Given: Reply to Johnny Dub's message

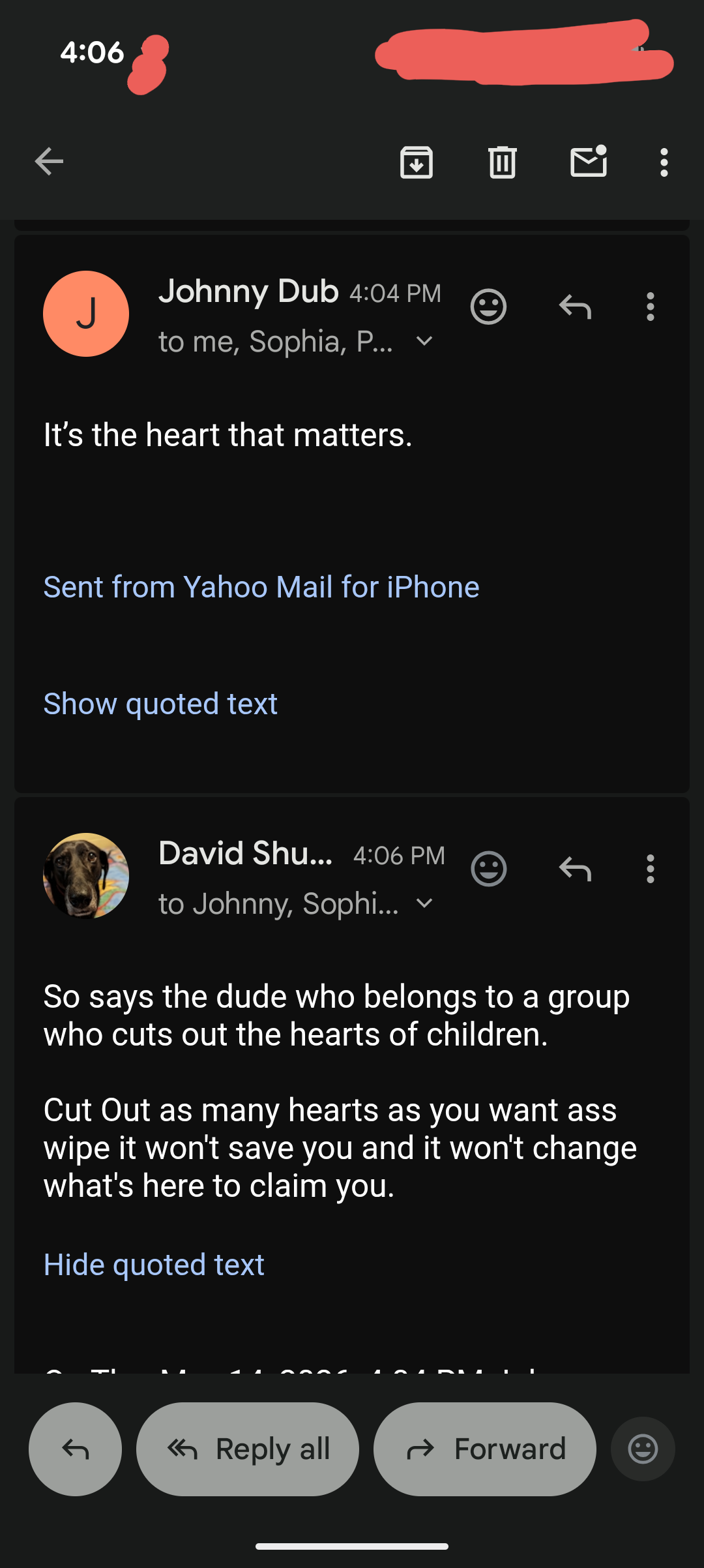Looking at the screenshot, I should coord(575,306).
